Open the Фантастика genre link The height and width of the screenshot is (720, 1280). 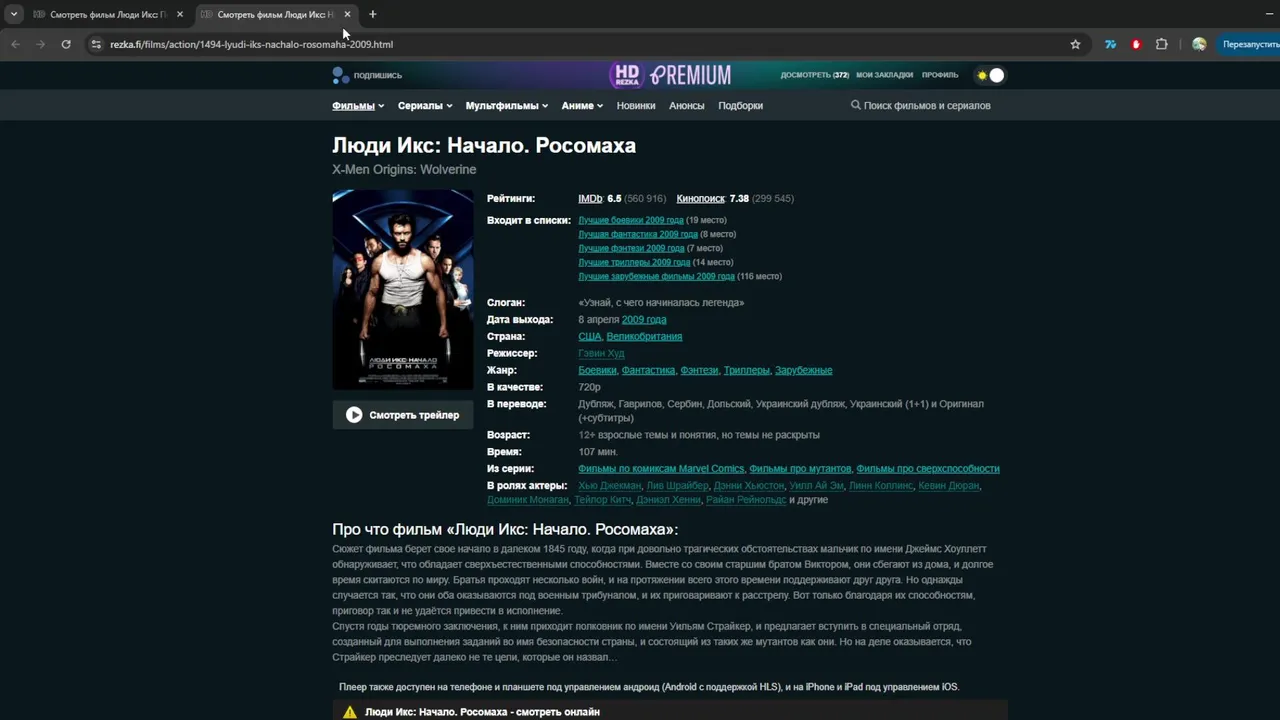(648, 371)
